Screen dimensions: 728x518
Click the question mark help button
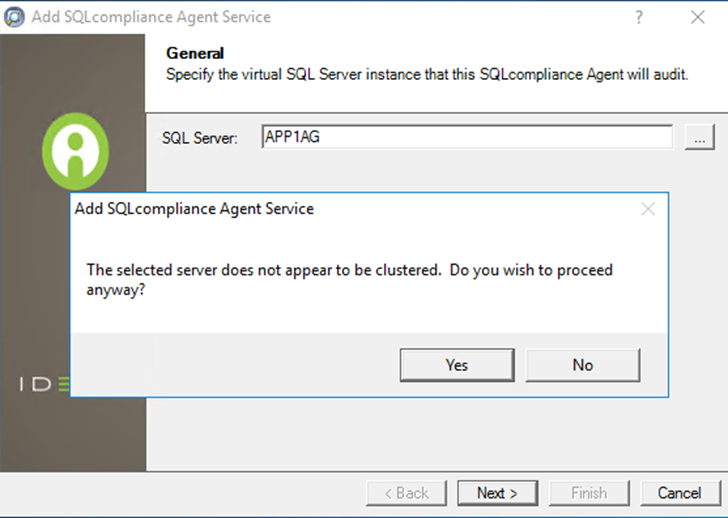[x=639, y=17]
